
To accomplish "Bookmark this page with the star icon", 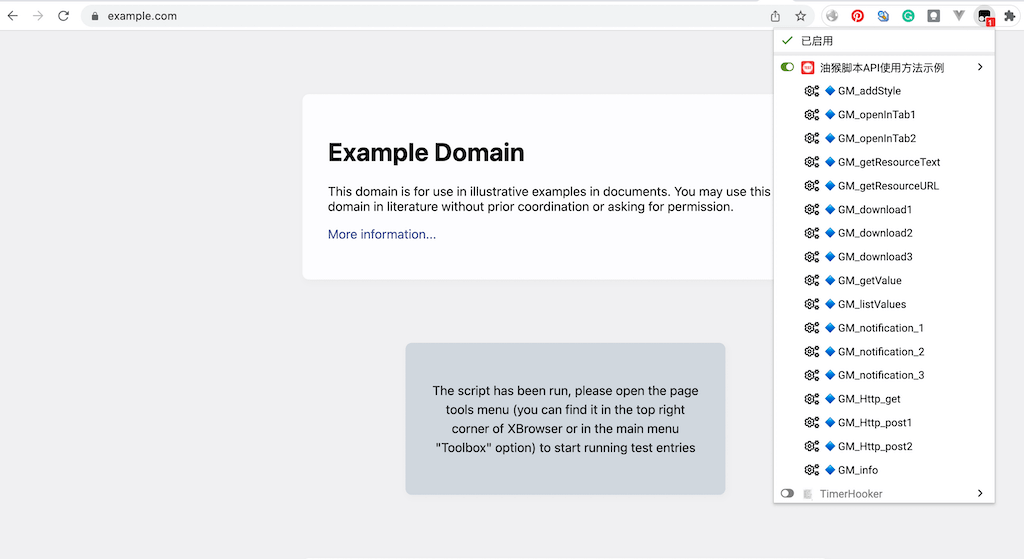I will [800, 16].
